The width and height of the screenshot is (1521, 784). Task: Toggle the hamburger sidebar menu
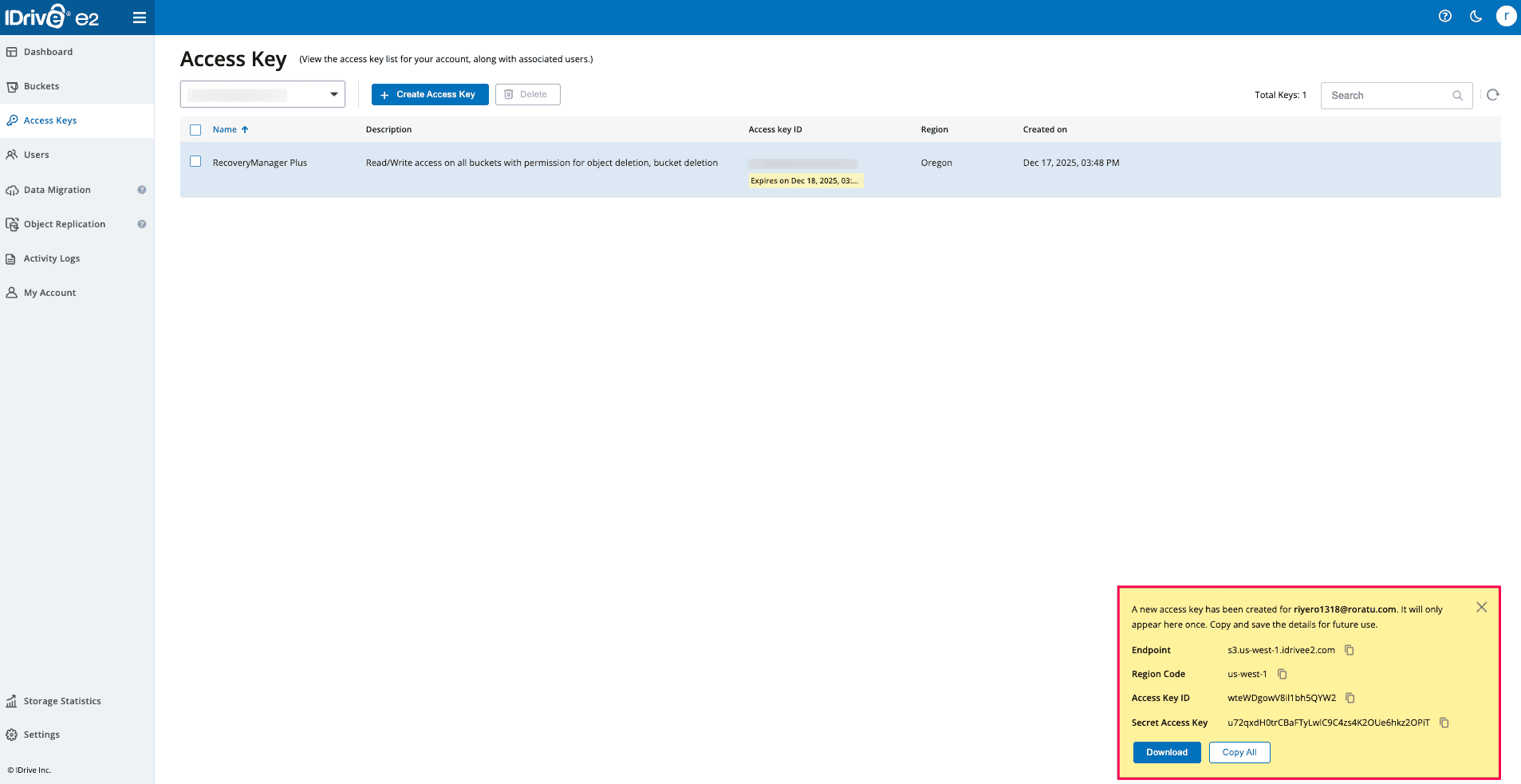[140, 18]
